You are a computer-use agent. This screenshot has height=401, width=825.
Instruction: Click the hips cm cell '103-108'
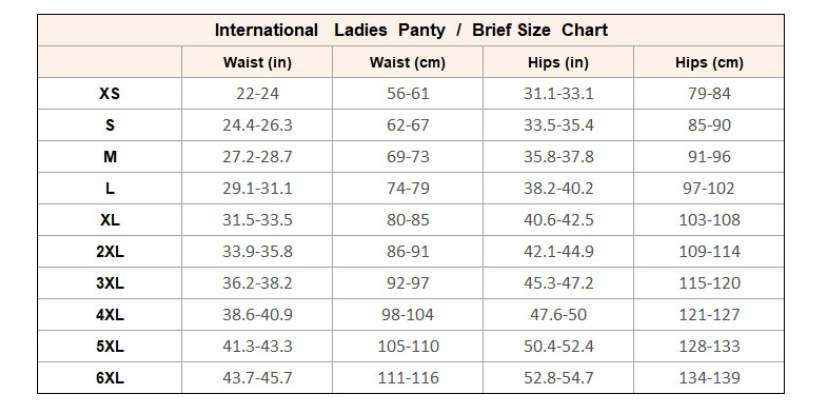(x=709, y=220)
